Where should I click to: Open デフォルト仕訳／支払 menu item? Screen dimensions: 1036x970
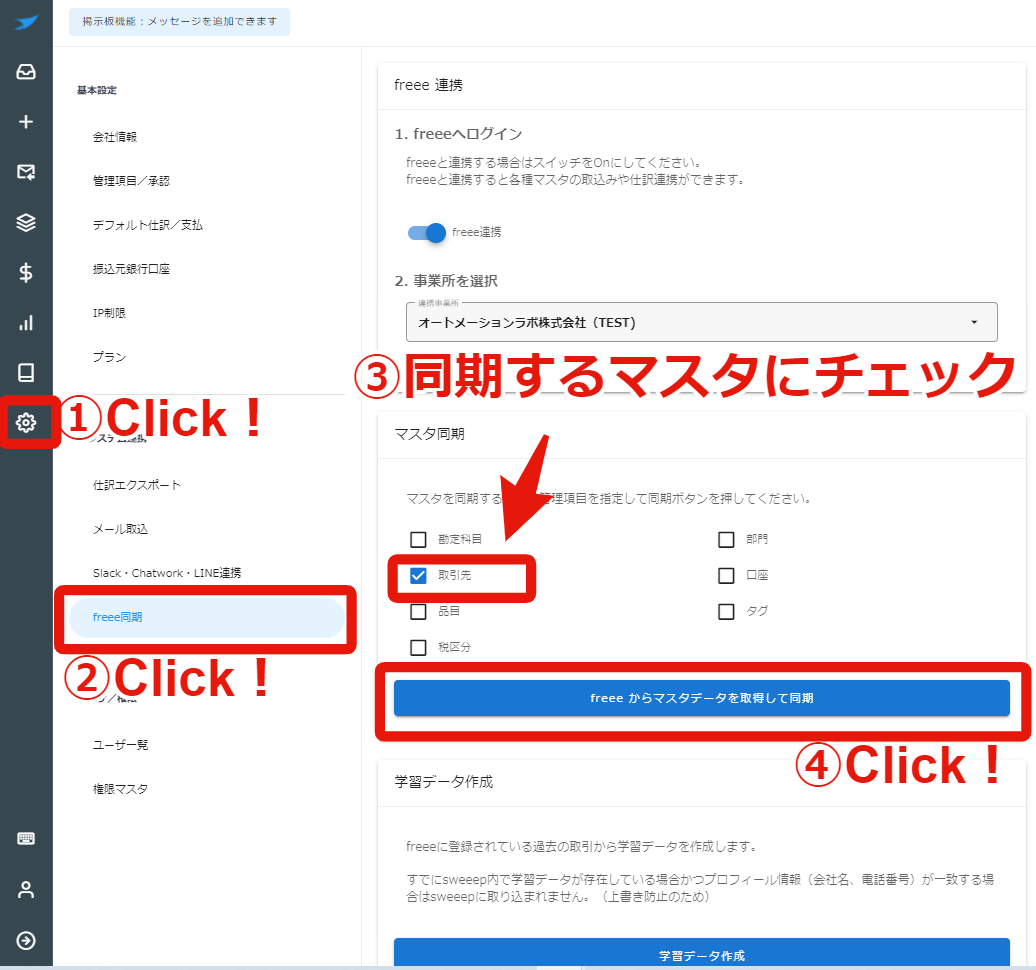[148, 225]
